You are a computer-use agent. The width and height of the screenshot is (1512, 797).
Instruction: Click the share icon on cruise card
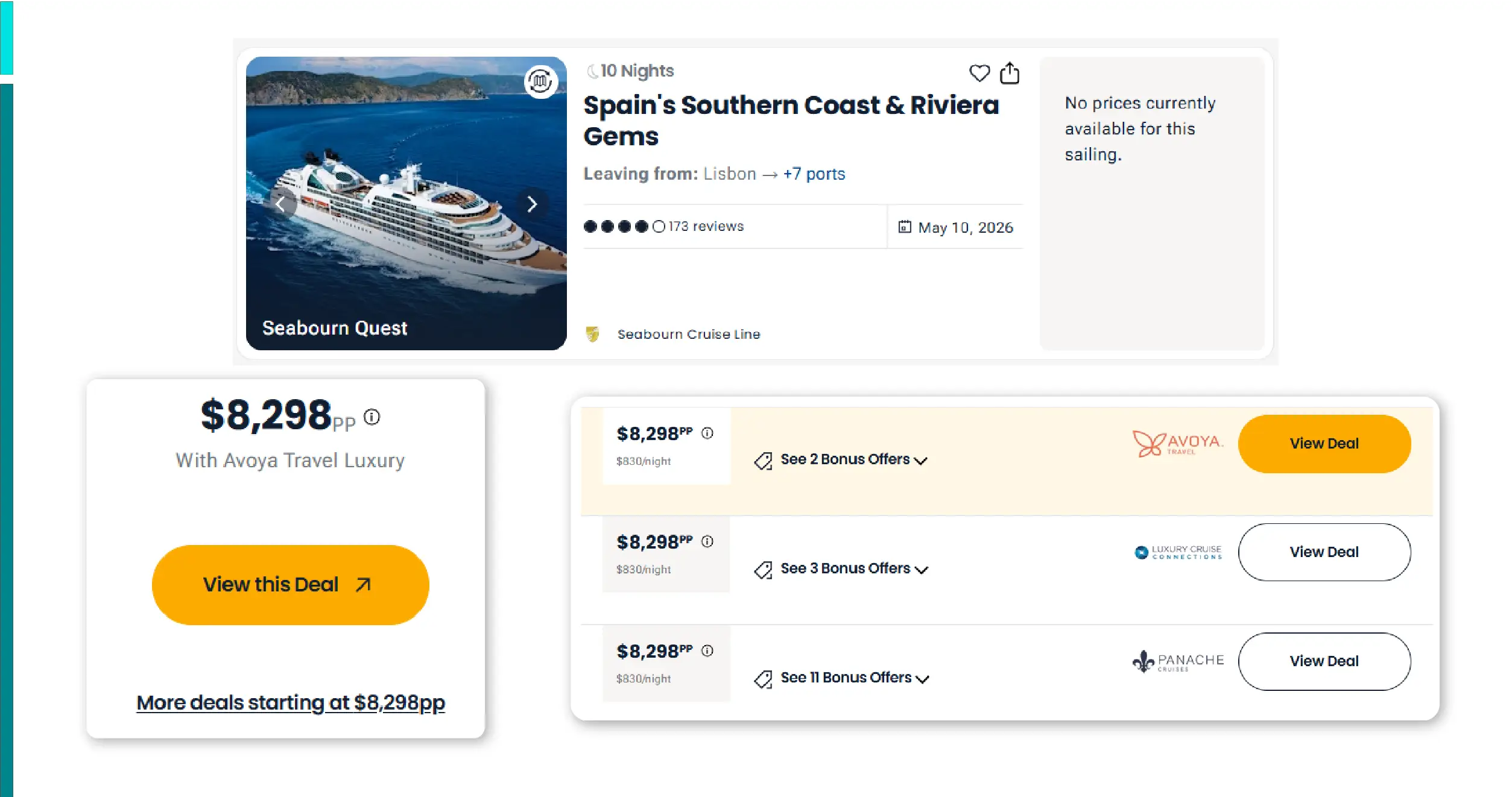tap(1010, 74)
